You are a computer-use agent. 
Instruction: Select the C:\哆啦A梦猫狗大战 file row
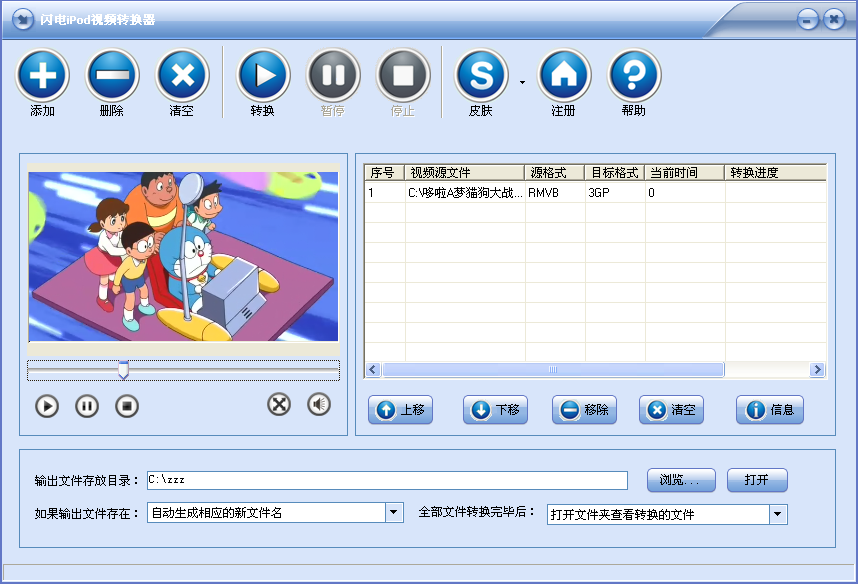pyautogui.click(x=595, y=193)
